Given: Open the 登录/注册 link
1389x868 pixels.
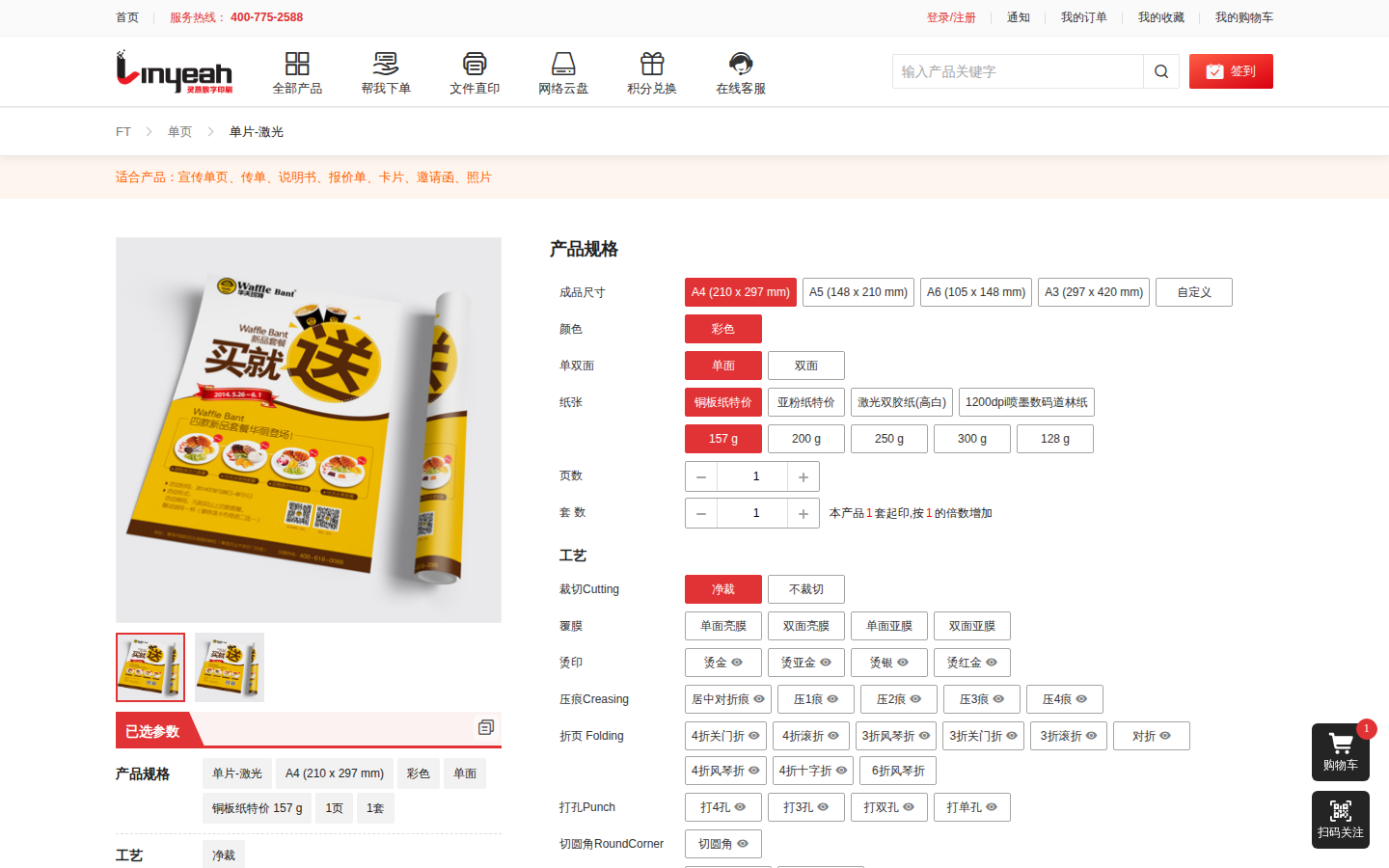Looking at the screenshot, I should [950, 17].
